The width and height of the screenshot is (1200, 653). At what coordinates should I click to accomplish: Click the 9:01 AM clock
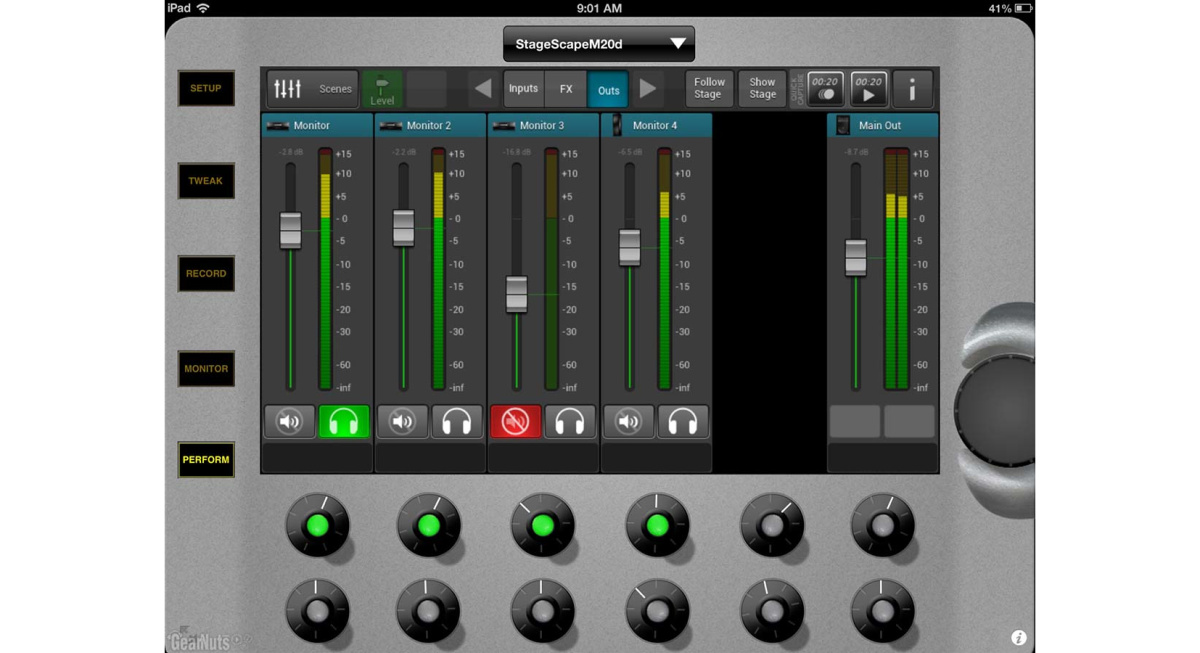[600, 8]
